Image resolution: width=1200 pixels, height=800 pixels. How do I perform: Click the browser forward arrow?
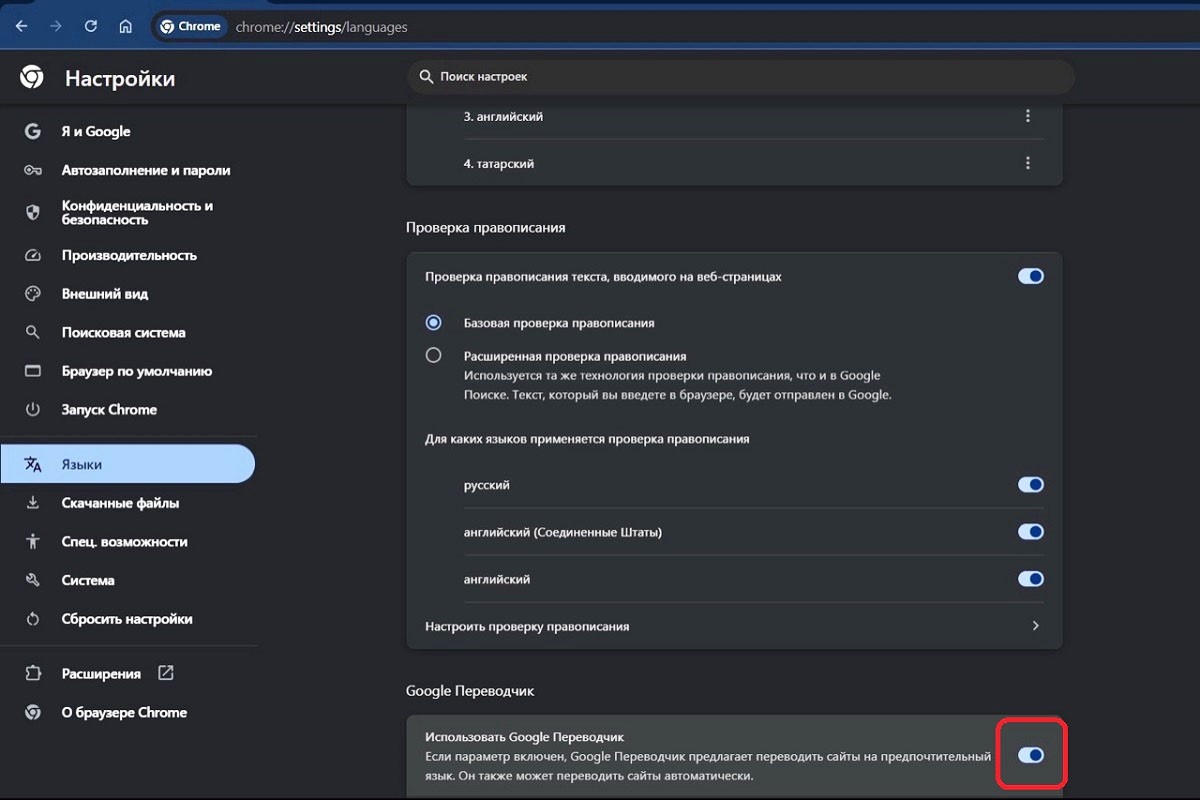(x=56, y=27)
